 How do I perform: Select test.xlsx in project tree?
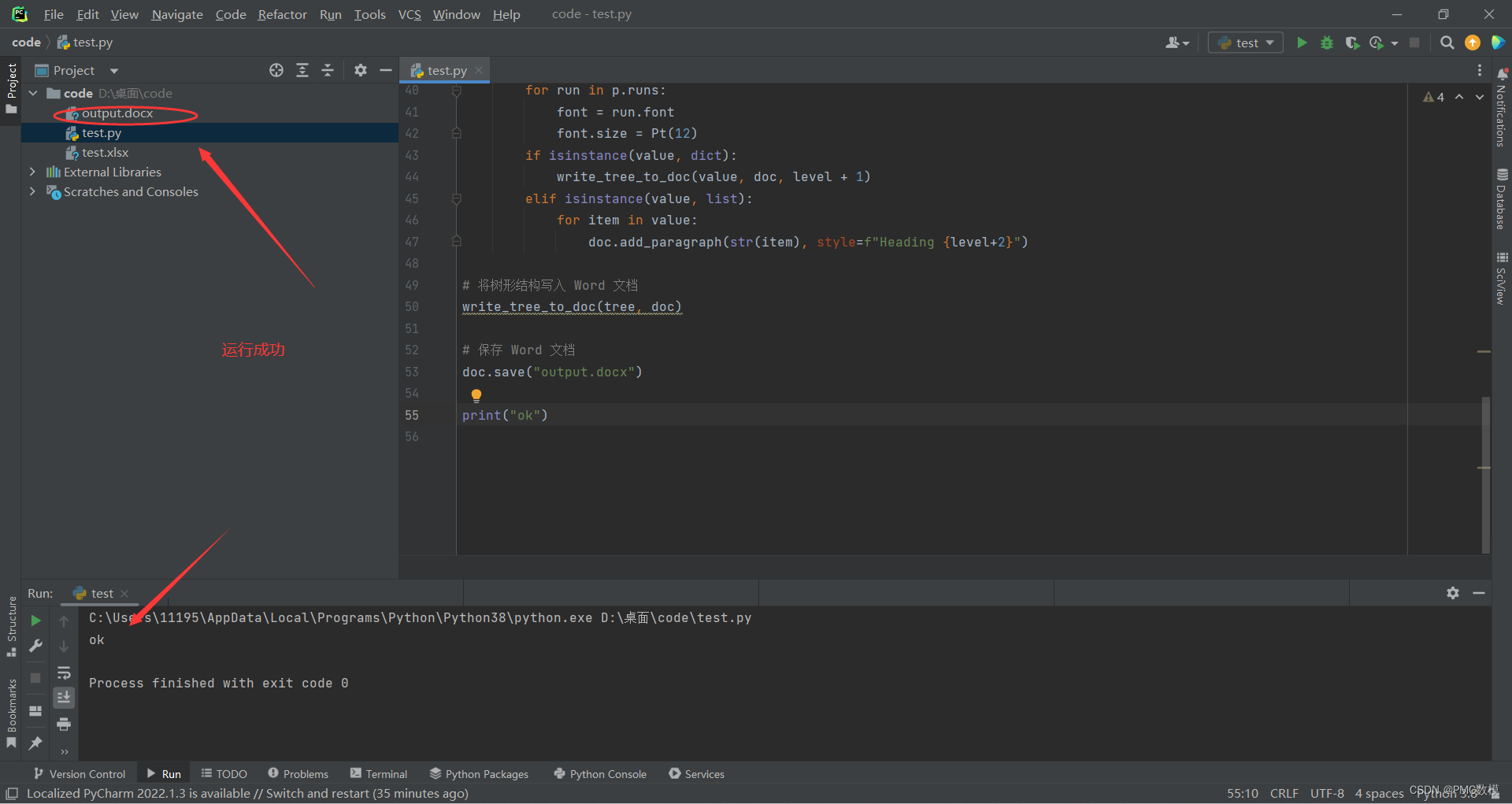tap(105, 153)
